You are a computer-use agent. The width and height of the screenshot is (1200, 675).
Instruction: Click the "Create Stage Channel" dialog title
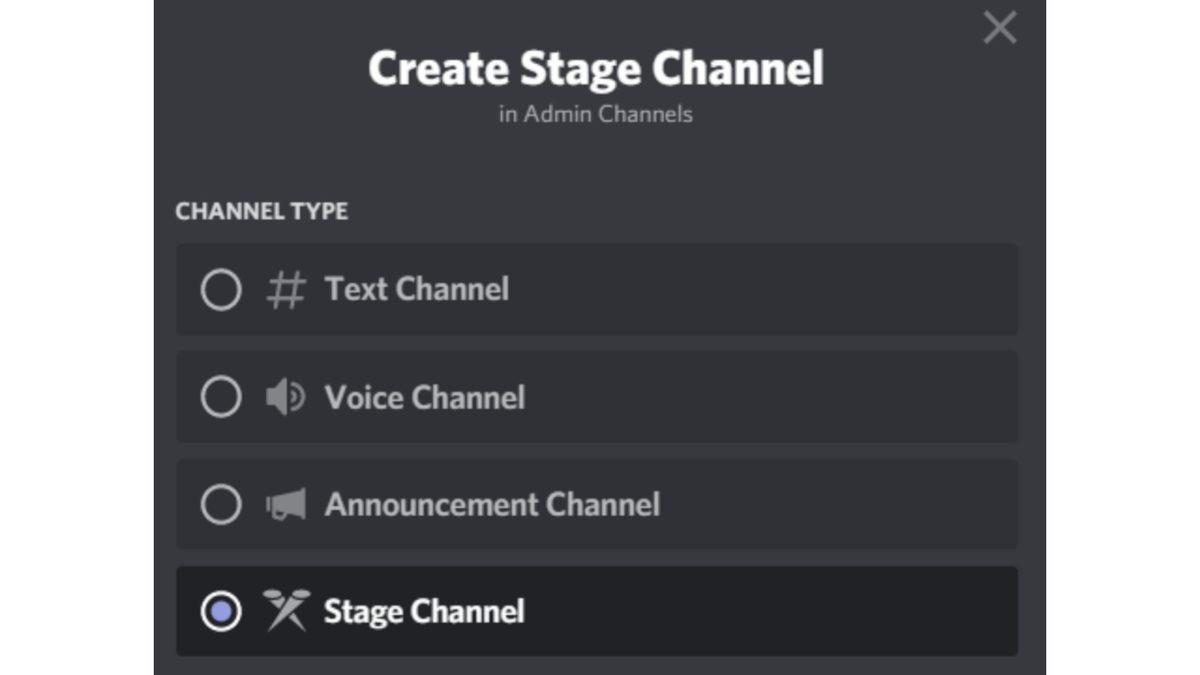[596, 68]
